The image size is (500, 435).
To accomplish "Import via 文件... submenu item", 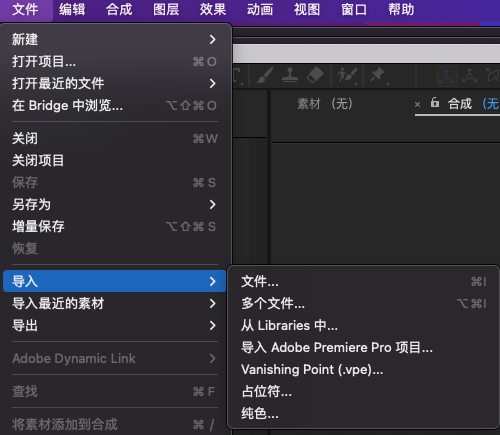I will coord(363,282).
